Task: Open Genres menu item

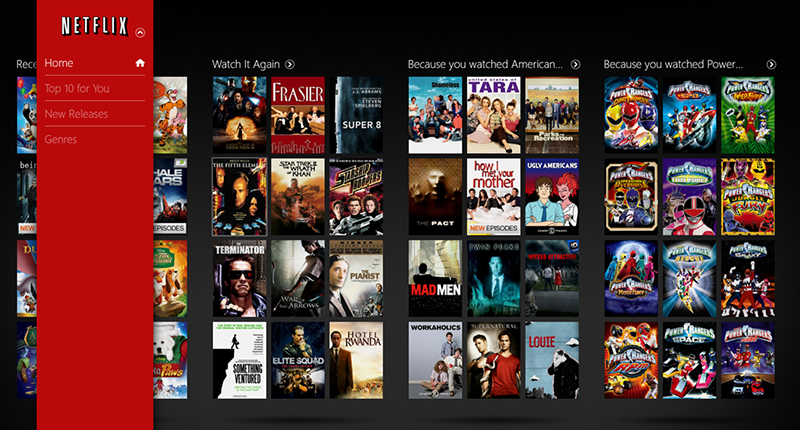Action: (x=61, y=139)
